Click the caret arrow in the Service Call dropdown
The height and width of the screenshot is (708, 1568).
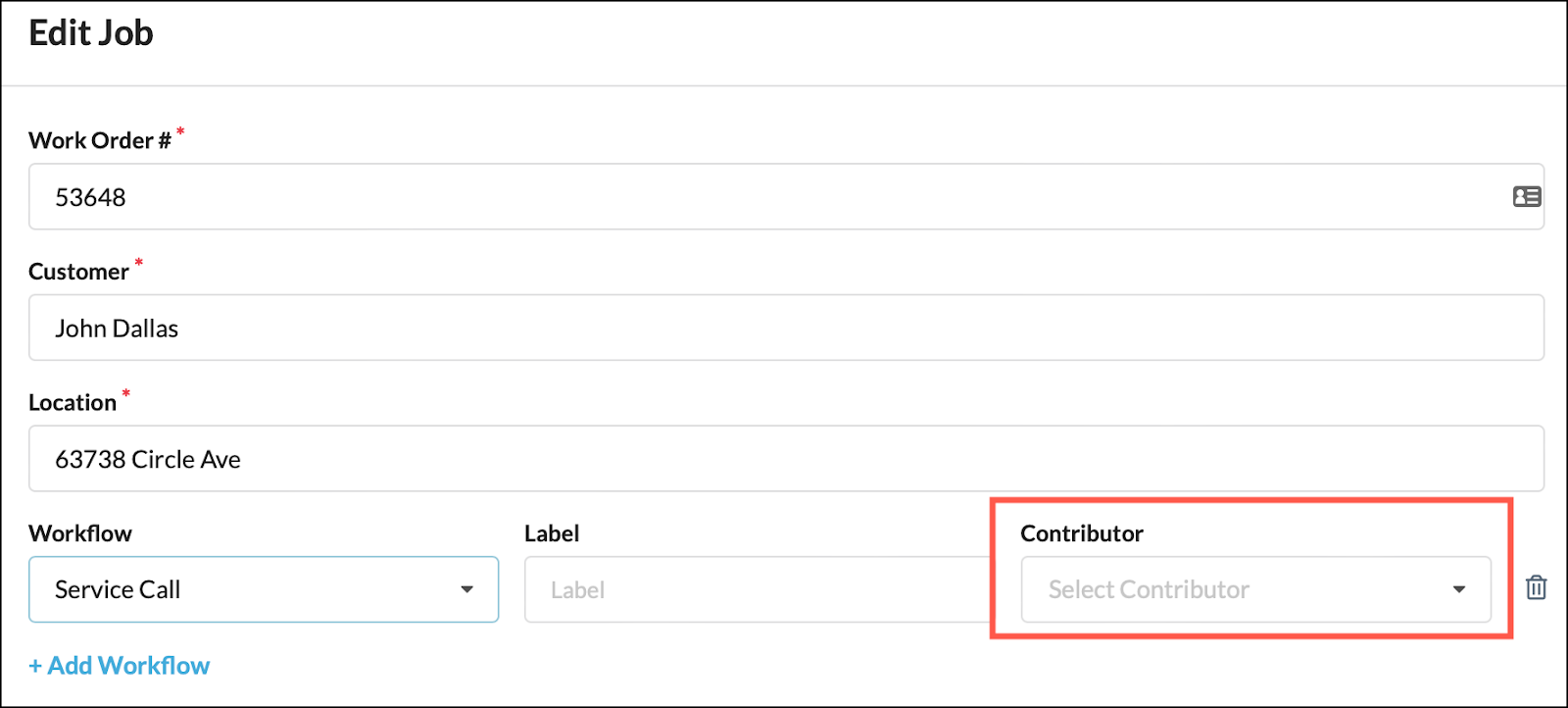pos(467,589)
